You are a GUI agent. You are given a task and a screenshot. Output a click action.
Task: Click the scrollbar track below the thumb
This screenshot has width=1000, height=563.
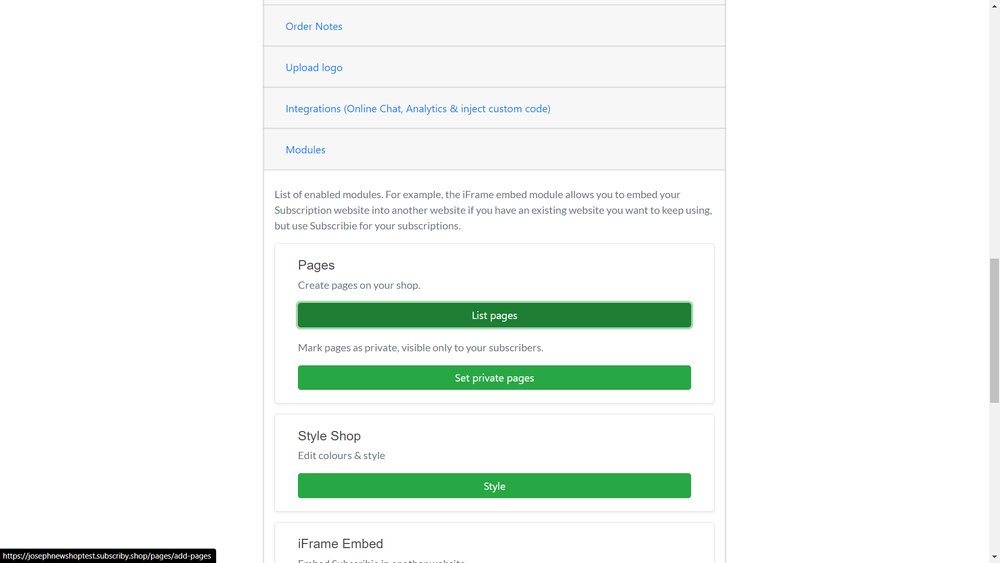tap(994, 478)
